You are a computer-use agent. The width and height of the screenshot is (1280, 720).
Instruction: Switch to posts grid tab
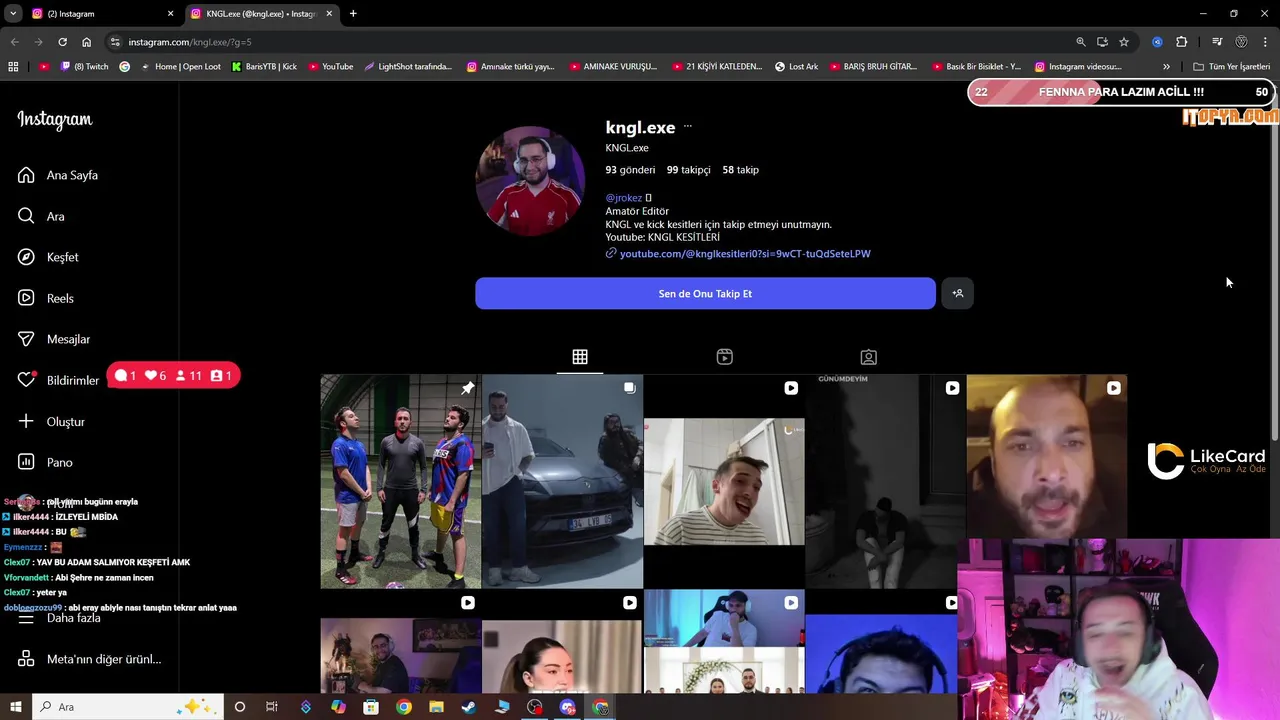[580, 357]
